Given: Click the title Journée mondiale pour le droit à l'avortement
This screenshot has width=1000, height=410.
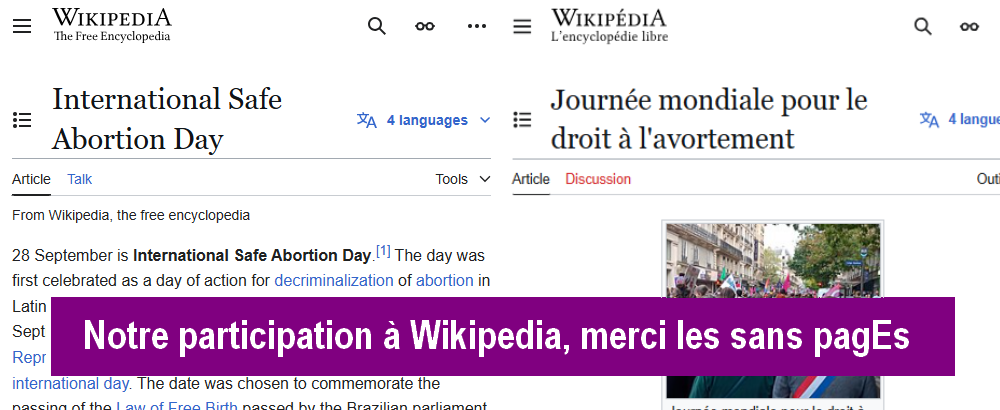Looking at the screenshot, I should [x=709, y=119].
